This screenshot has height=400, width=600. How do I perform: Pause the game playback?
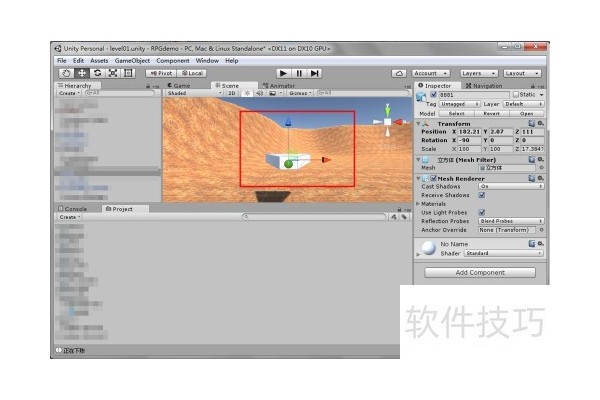point(299,73)
